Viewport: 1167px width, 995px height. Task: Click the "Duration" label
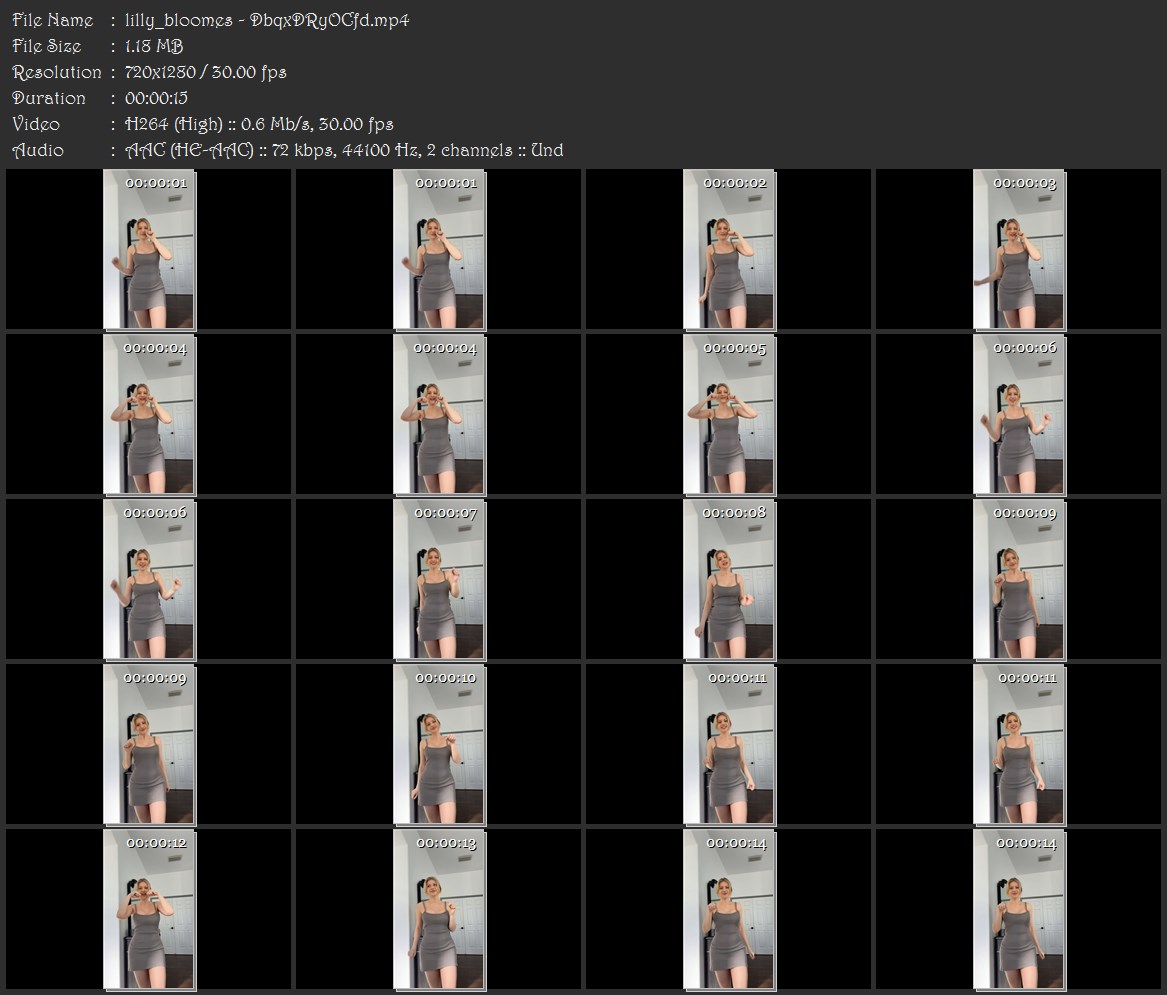pos(49,98)
